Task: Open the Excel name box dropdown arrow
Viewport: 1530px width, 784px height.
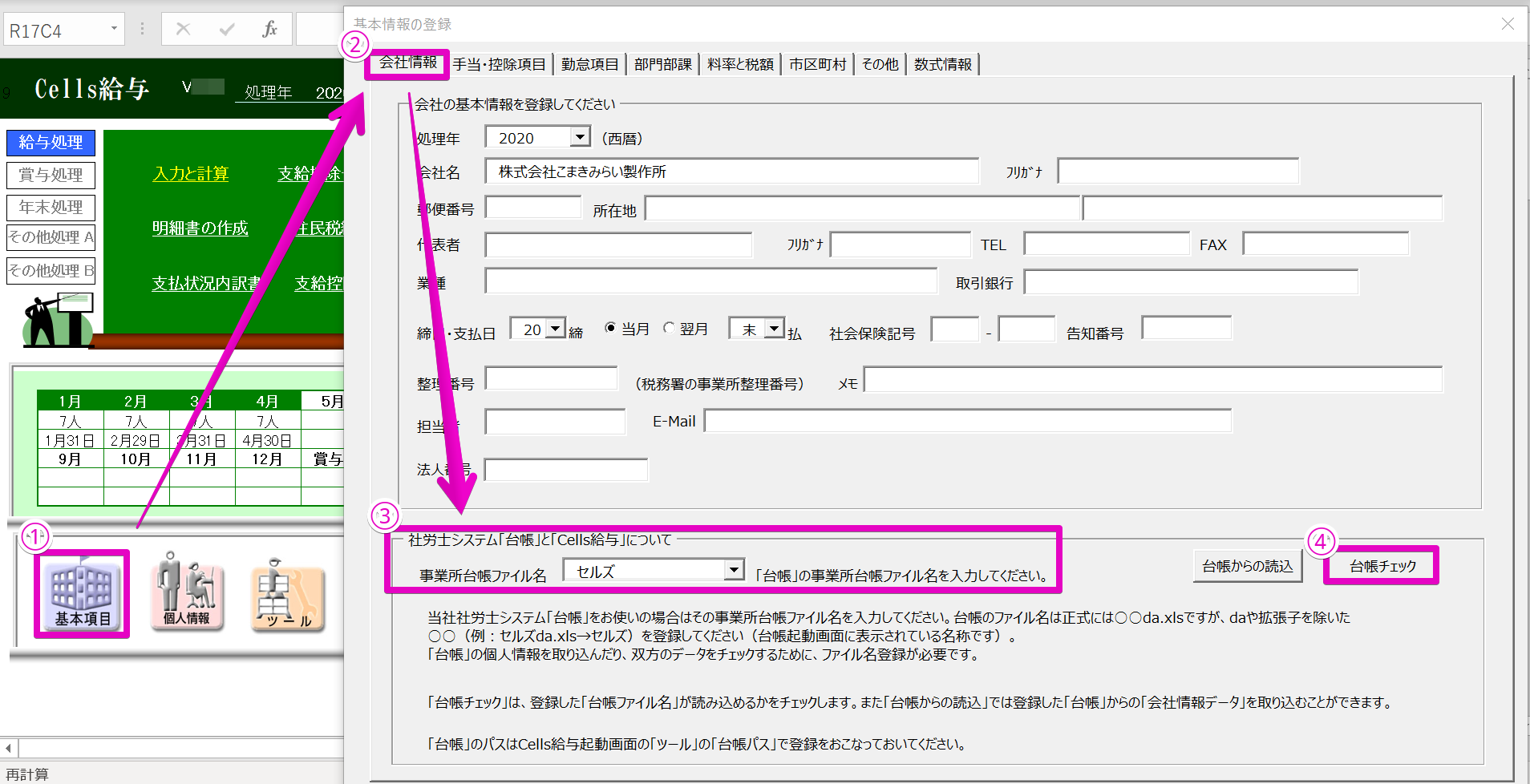Action: click(114, 29)
